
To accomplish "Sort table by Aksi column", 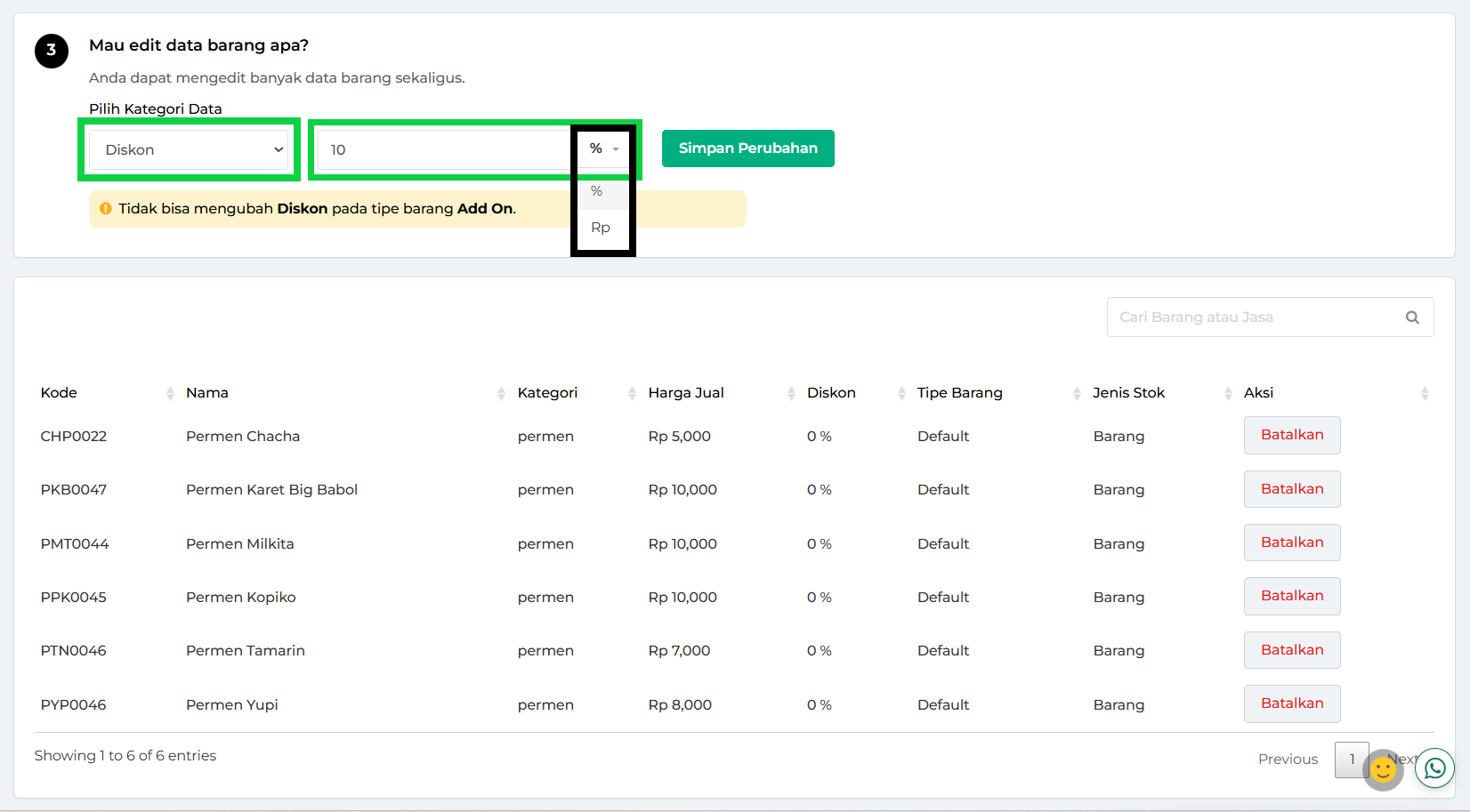I will click(1425, 393).
